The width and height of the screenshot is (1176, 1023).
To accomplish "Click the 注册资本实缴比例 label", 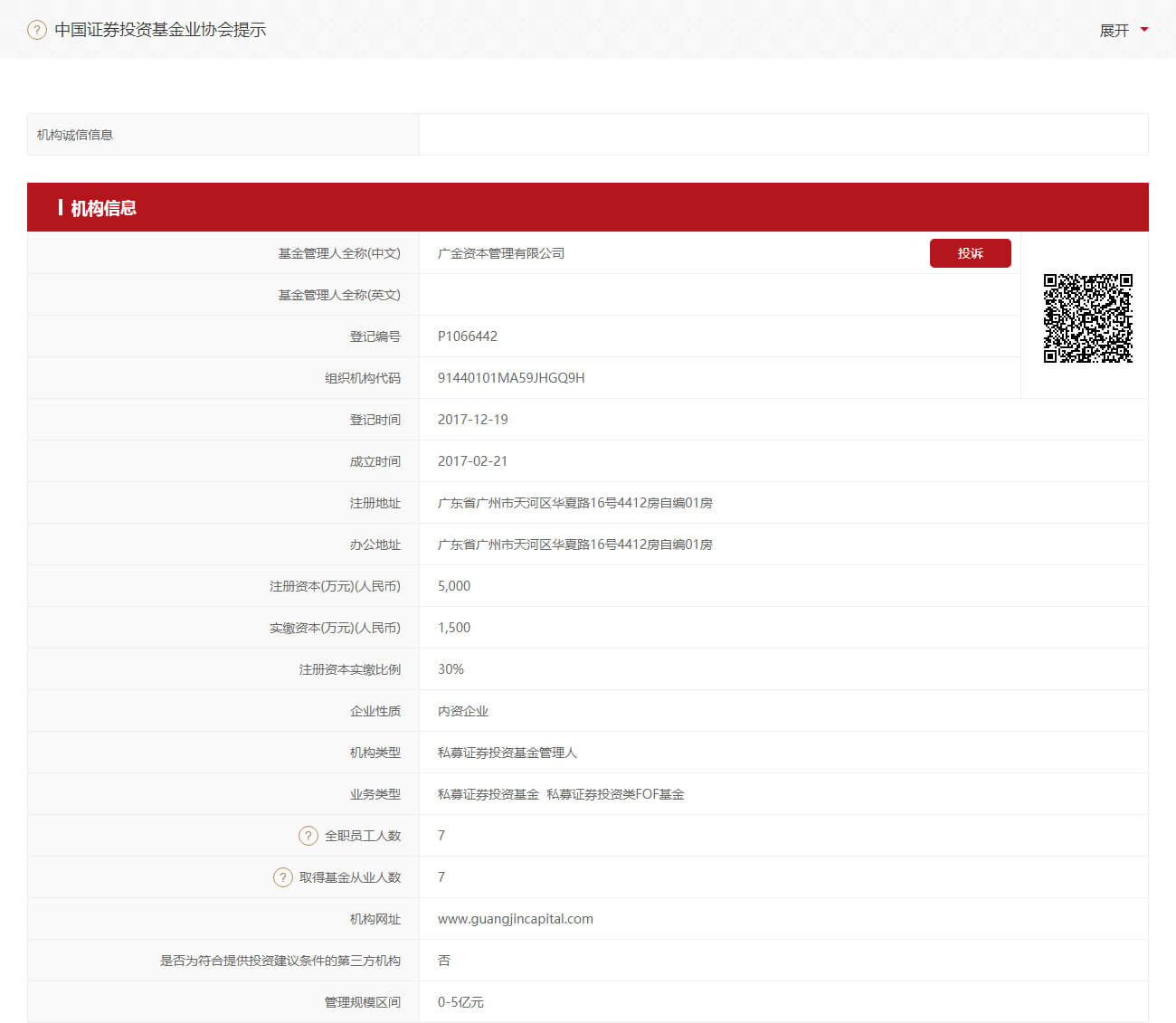I will pos(350,669).
